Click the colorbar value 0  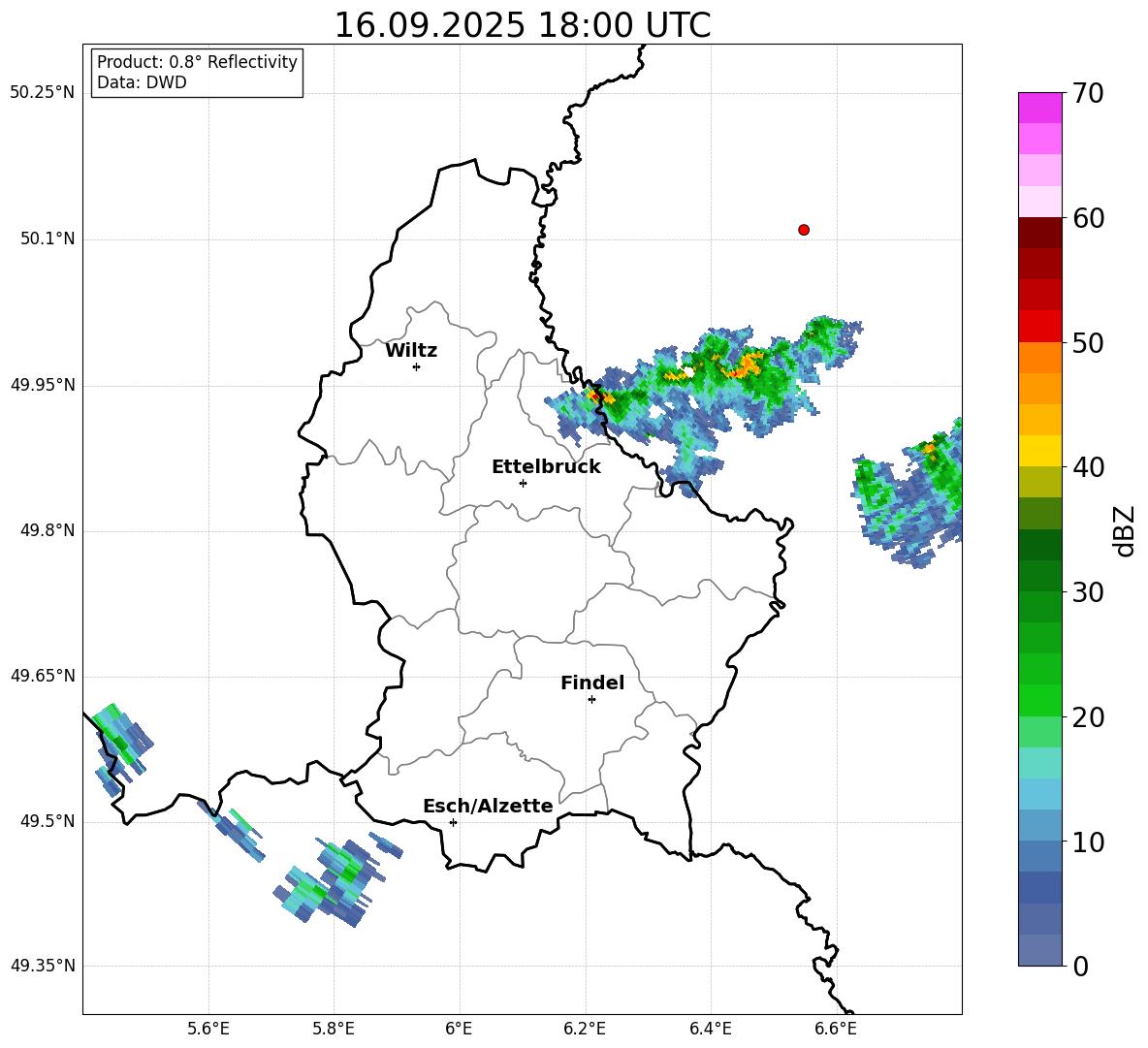[1081, 967]
